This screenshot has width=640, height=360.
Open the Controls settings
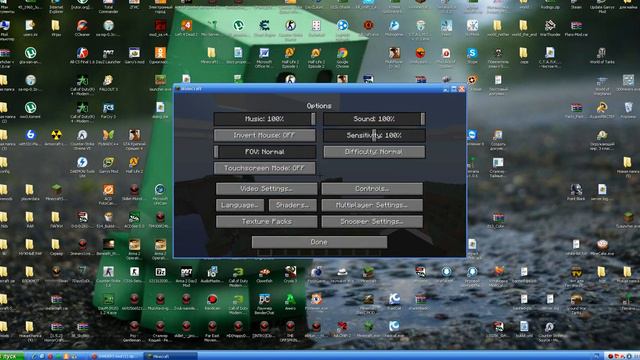(x=372, y=189)
